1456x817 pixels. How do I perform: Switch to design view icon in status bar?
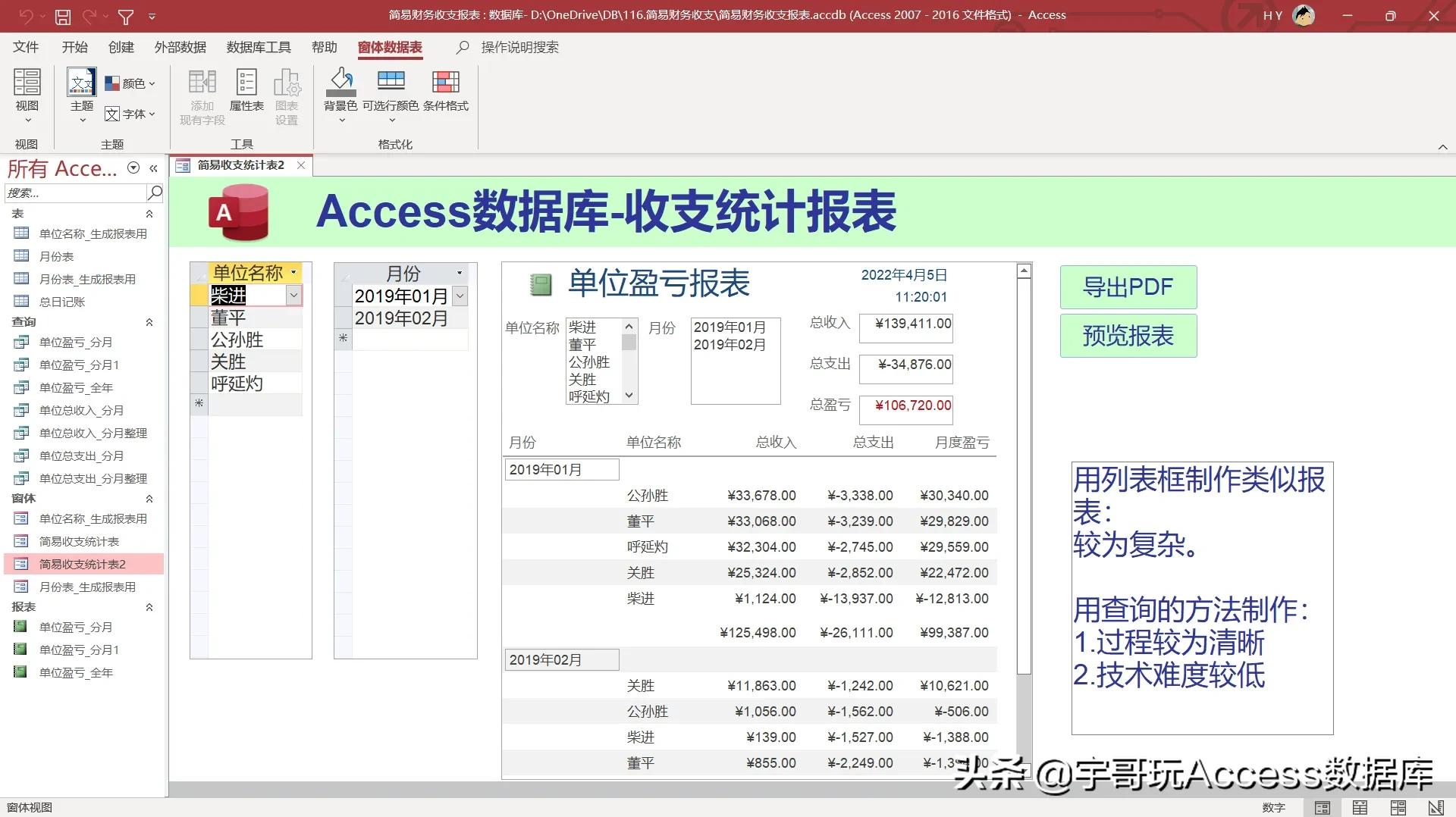[x=1436, y=808]
